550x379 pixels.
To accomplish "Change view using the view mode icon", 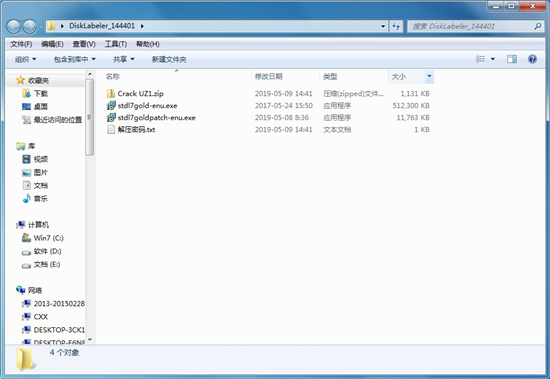I will point(480,59).
